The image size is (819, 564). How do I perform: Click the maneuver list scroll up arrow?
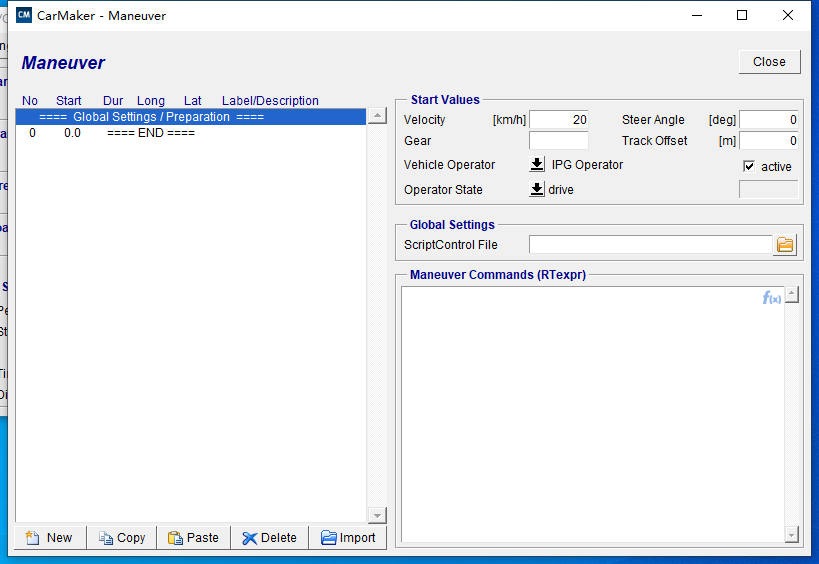377,115
